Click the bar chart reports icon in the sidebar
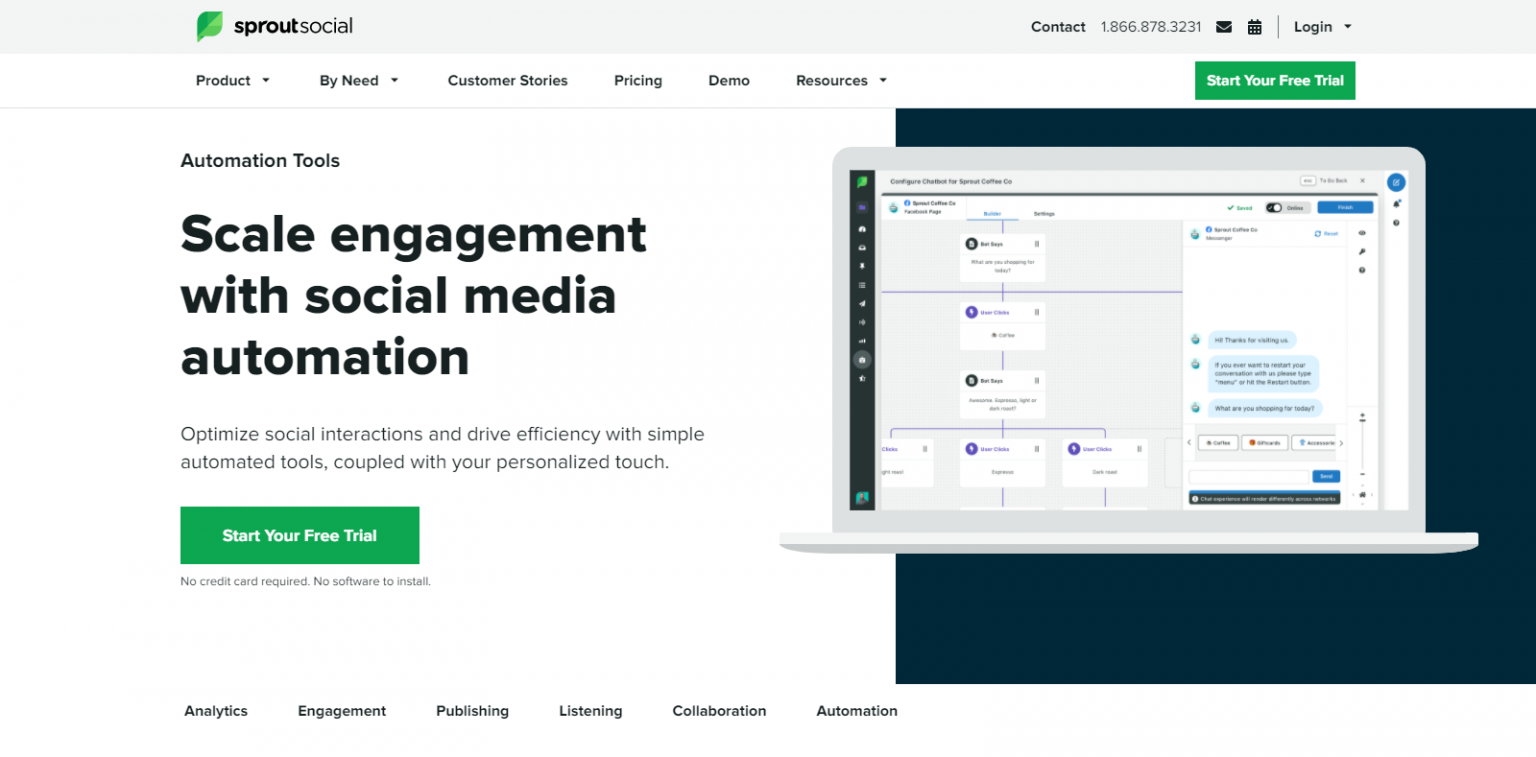Image resolution: width=1536 pixels, height=757 pixels. click(x=862, y=342)
